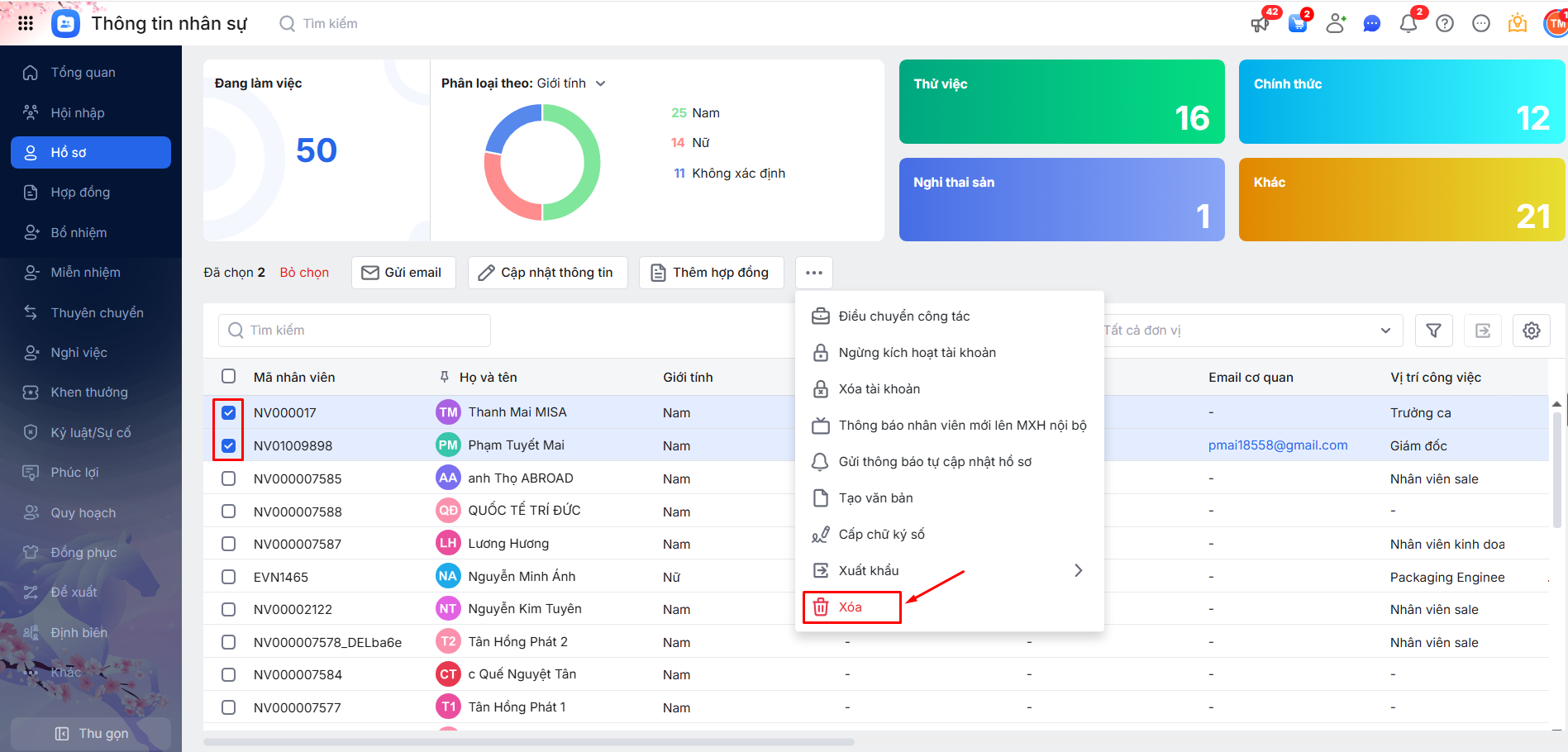Expand the Xuất khẩu submenu arrow
Screen dimensions: 1568x752
1078,570
